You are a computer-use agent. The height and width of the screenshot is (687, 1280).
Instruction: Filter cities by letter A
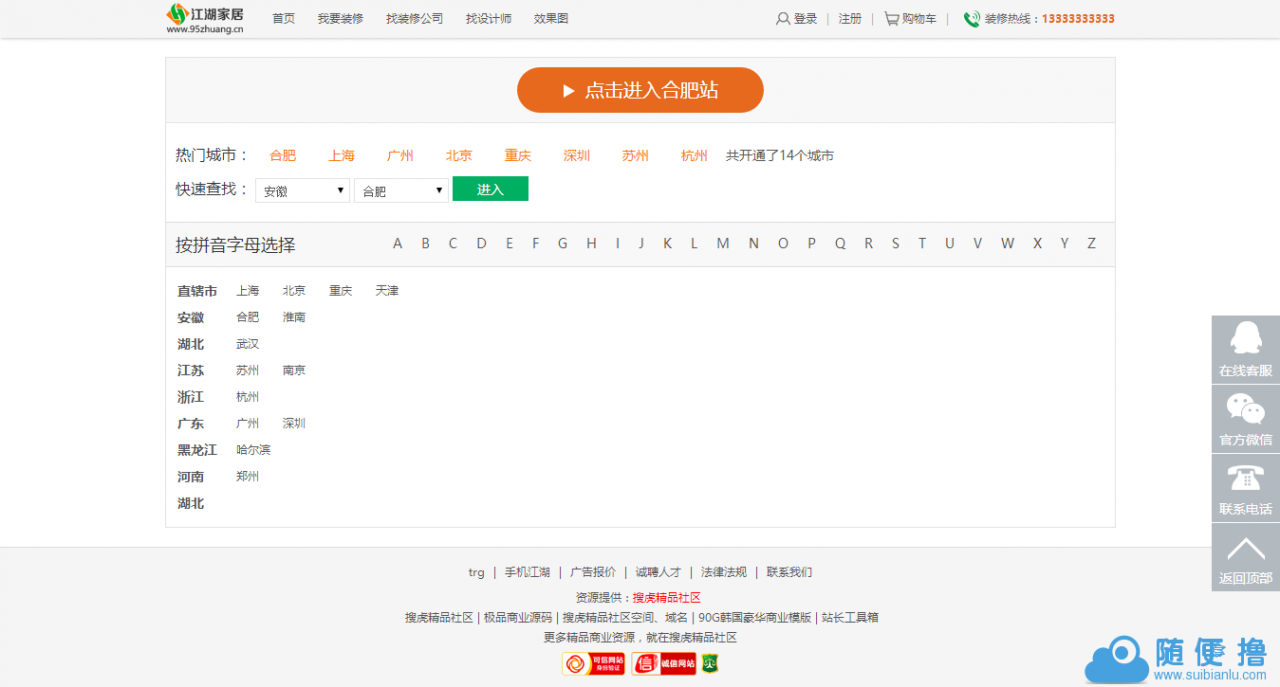397,243
